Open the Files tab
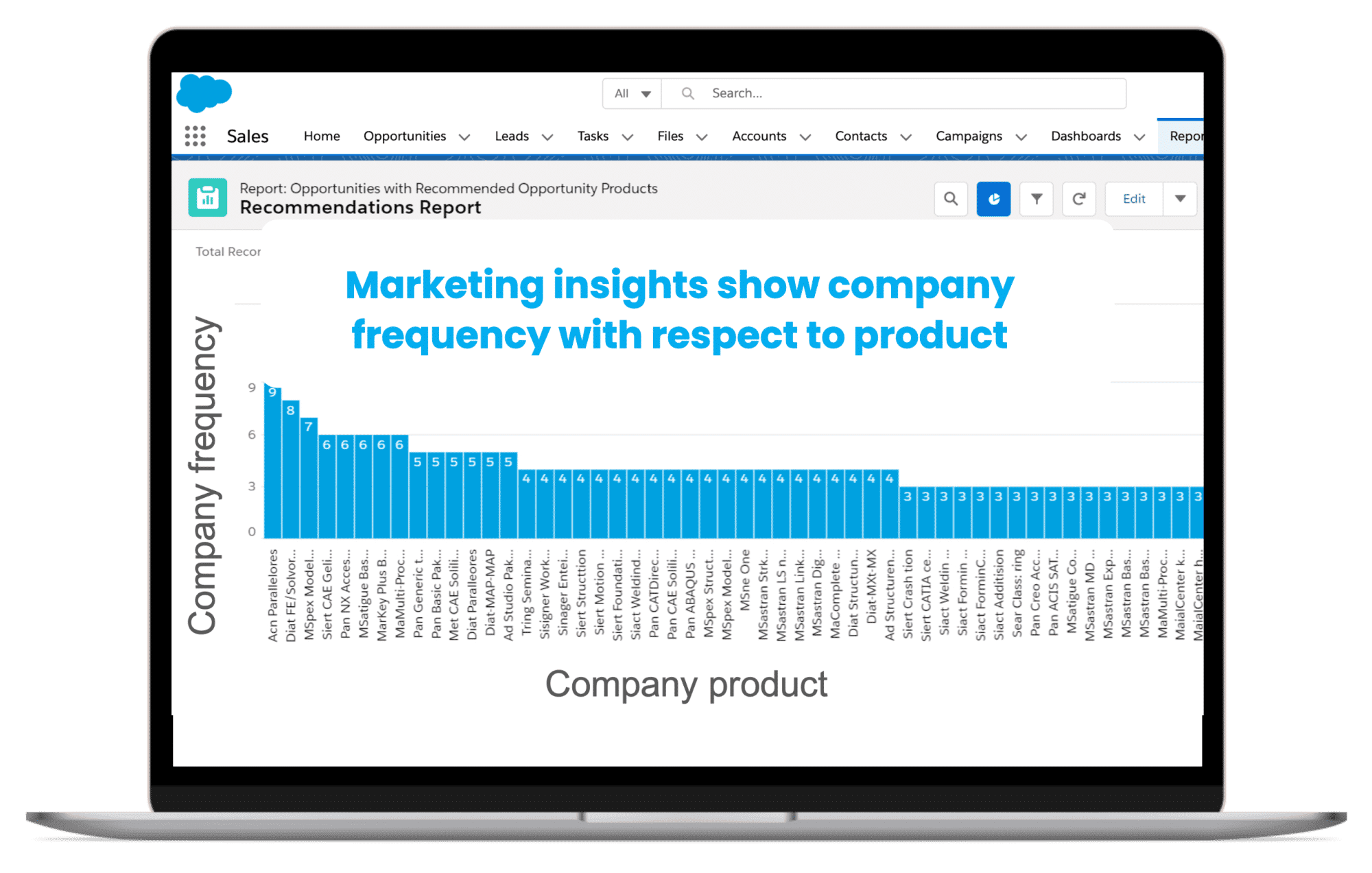1372x873 pixels. [x=670, y=136]
